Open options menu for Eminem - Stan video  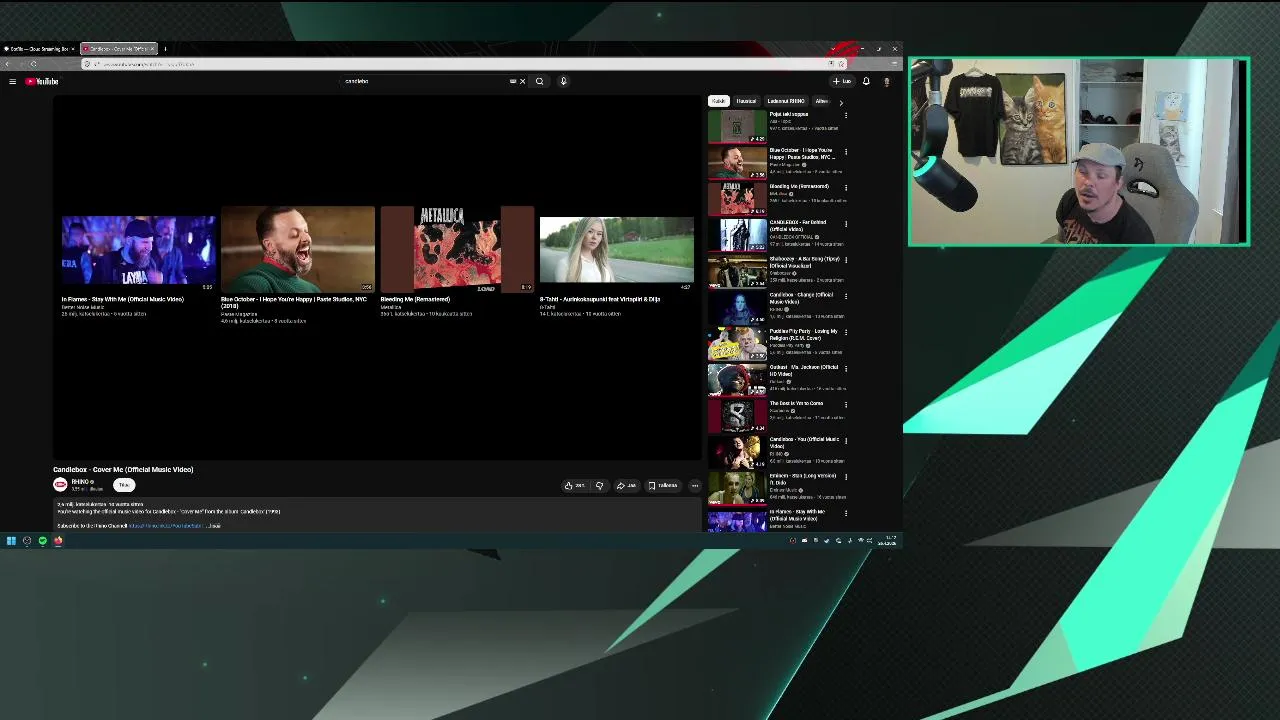846,476
